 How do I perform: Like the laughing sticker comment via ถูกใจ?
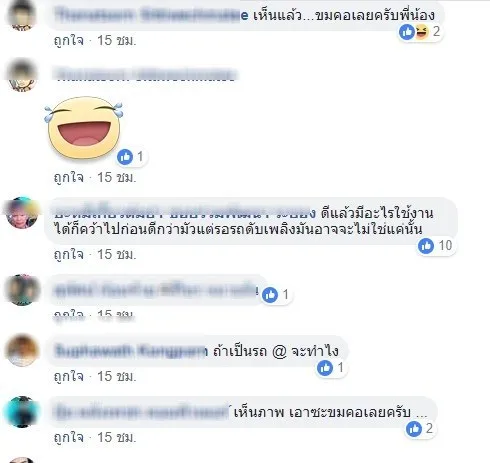click(68, 177)
